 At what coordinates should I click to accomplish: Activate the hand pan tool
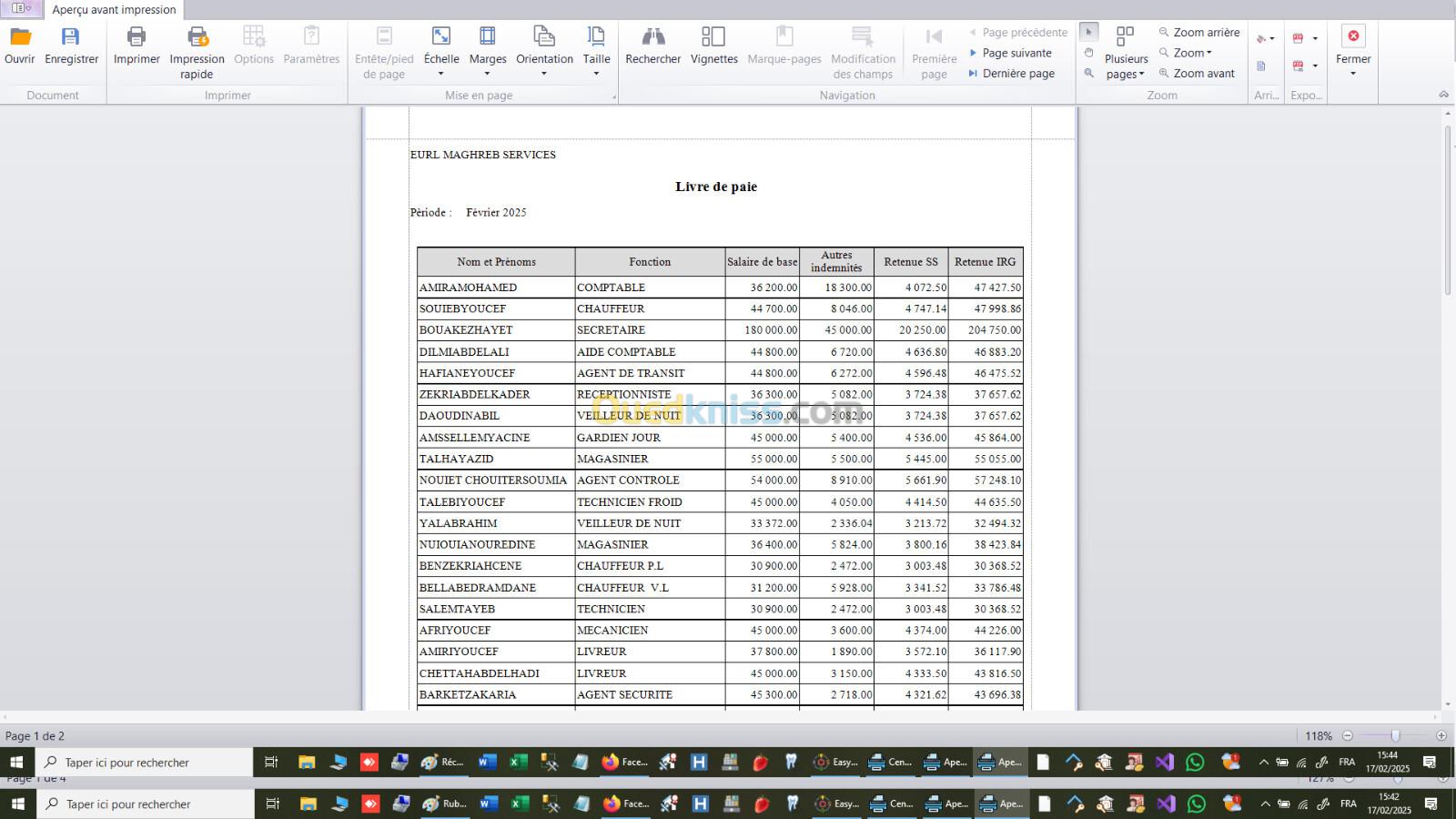pyautogui.click(x=1088, y=53)
